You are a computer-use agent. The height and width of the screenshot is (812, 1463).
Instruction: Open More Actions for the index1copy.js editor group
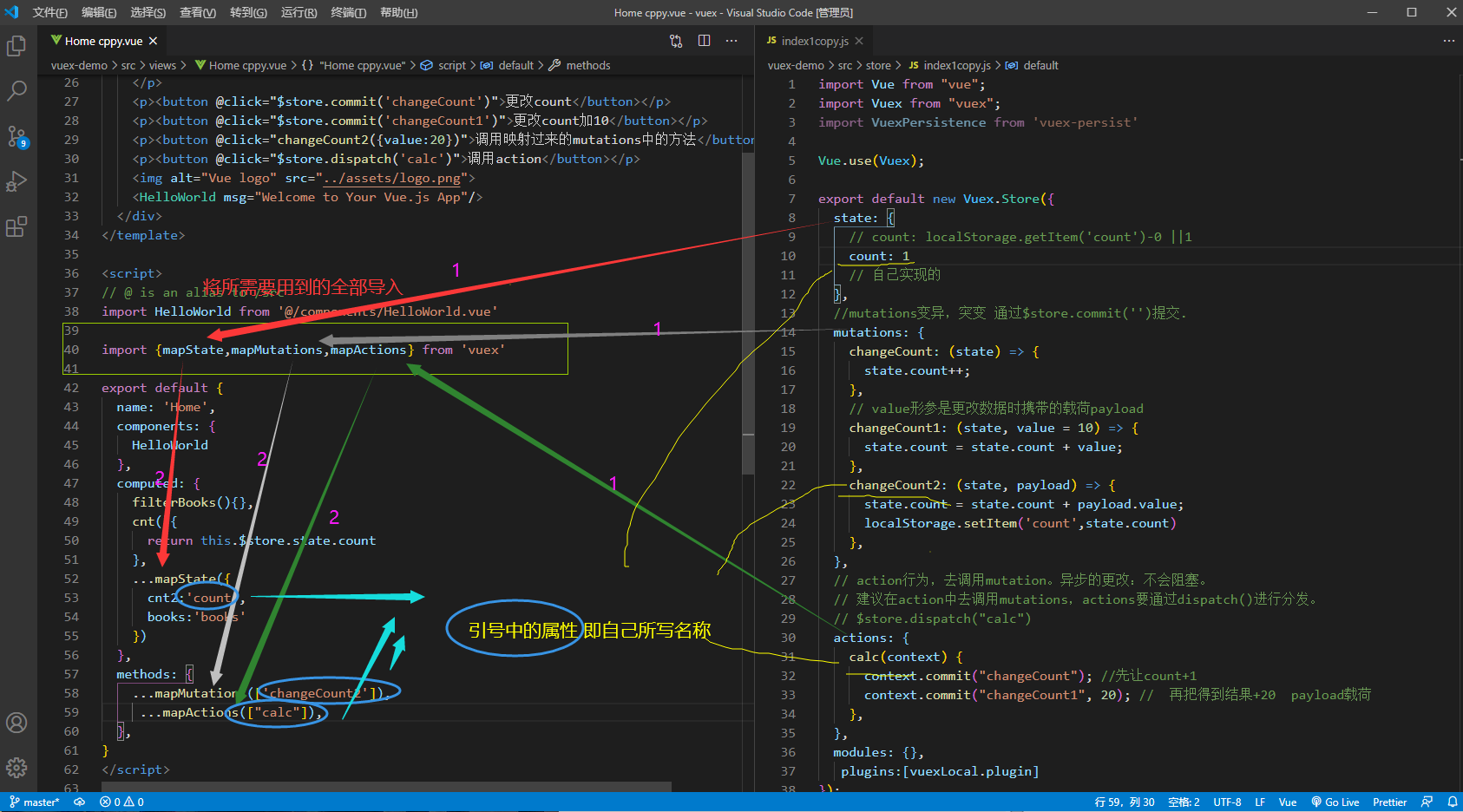tap(1448, 41)
